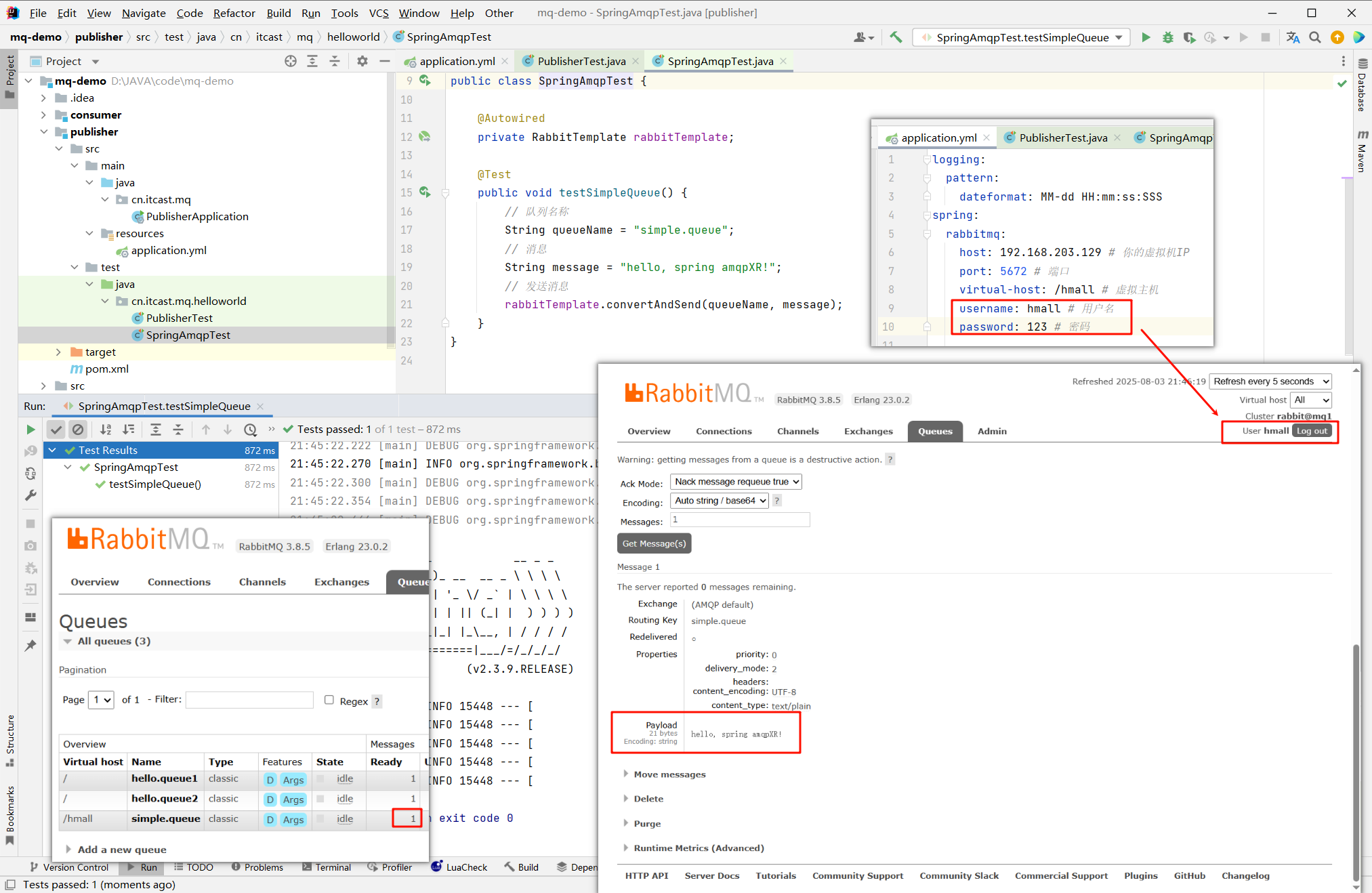Click the run gutter icon beside class SpringAmqpTest
The width and height of the screenshot is (1372, 893).
(x=425, y=81)
